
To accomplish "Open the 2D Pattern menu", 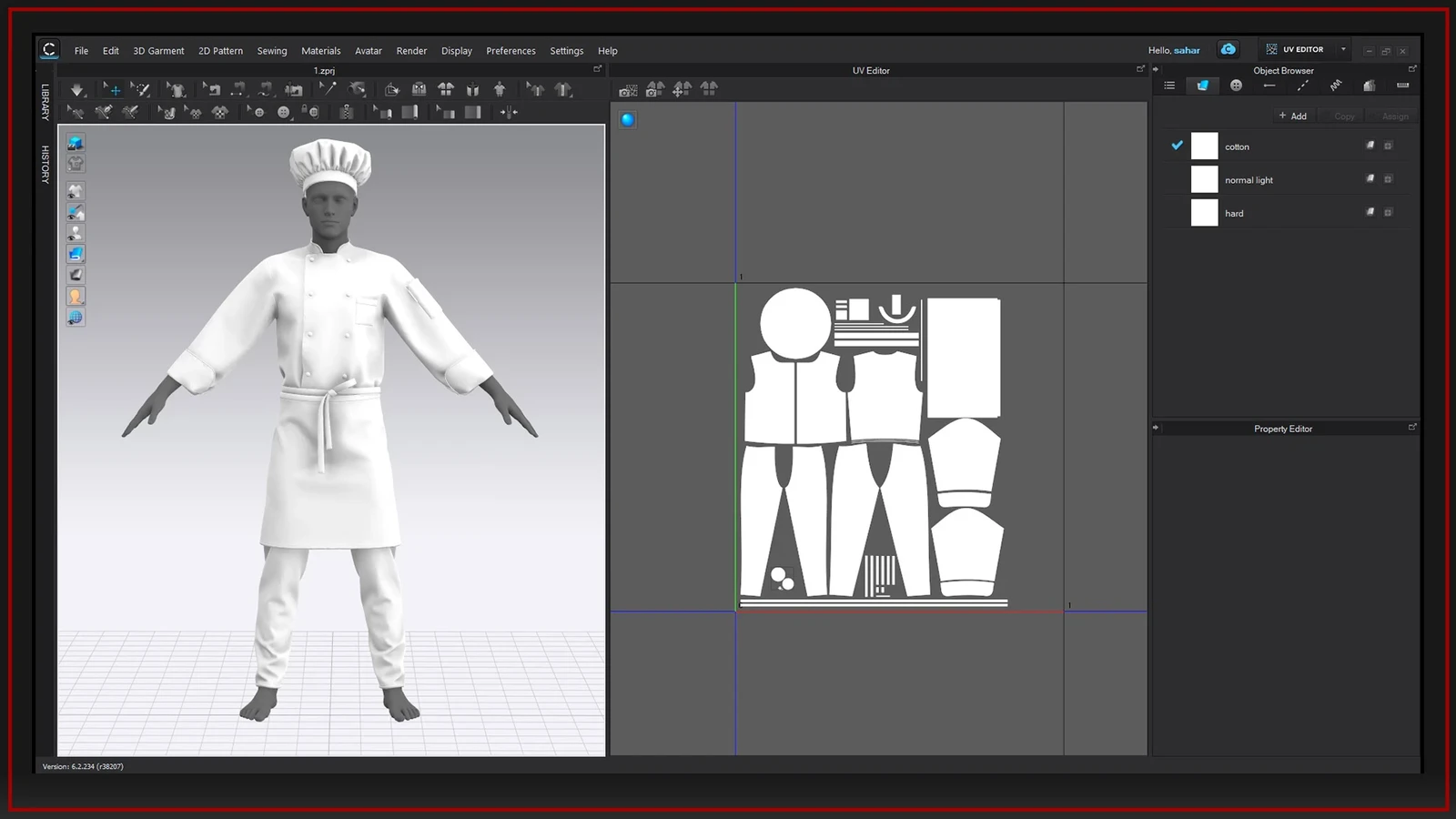I will pos(220,51).
